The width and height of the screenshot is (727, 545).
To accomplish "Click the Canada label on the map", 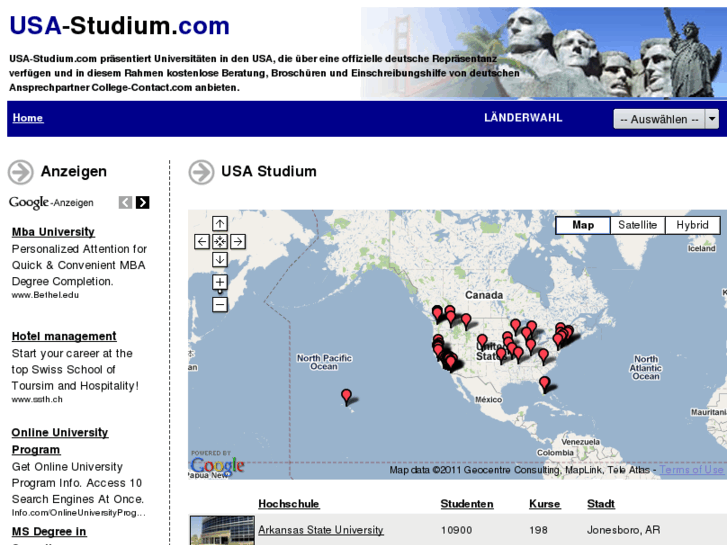I will point(484,295).
